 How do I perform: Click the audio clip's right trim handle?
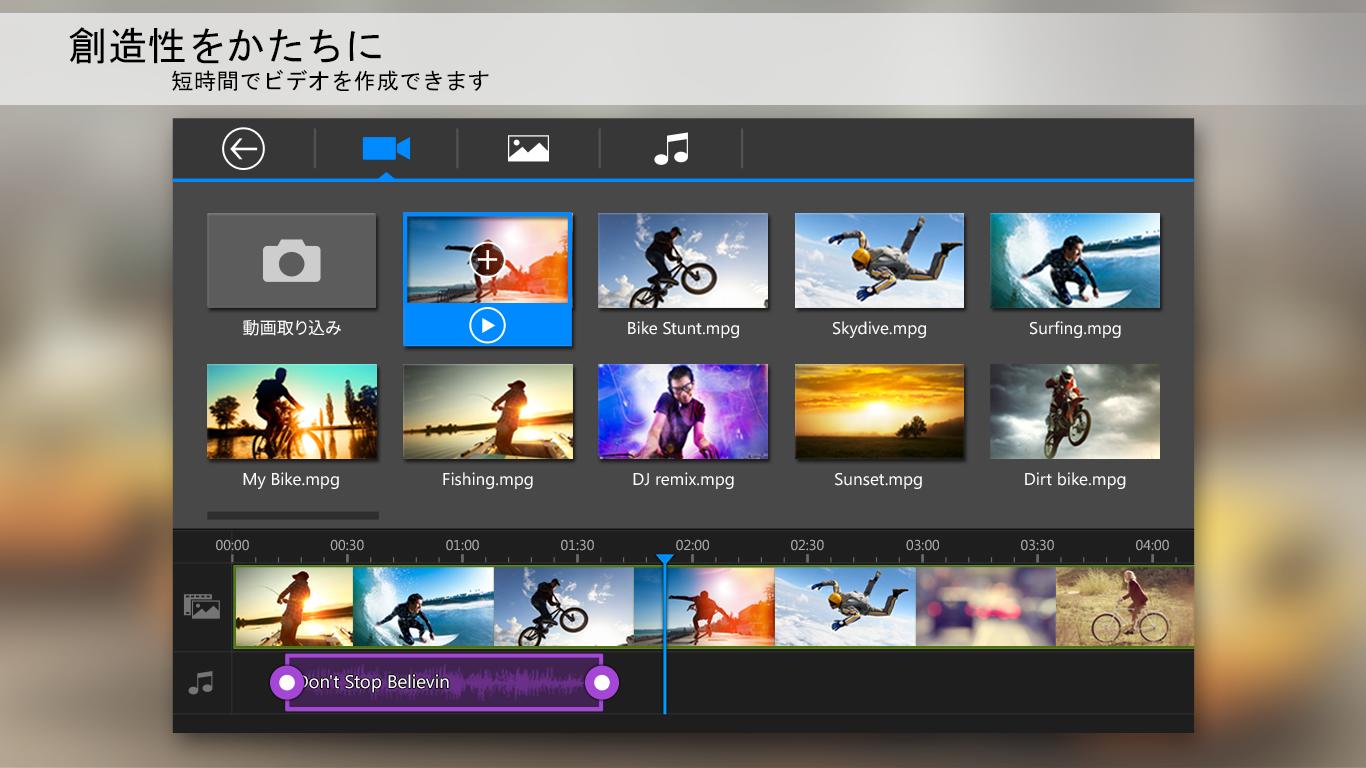click(x=602, y=683)
